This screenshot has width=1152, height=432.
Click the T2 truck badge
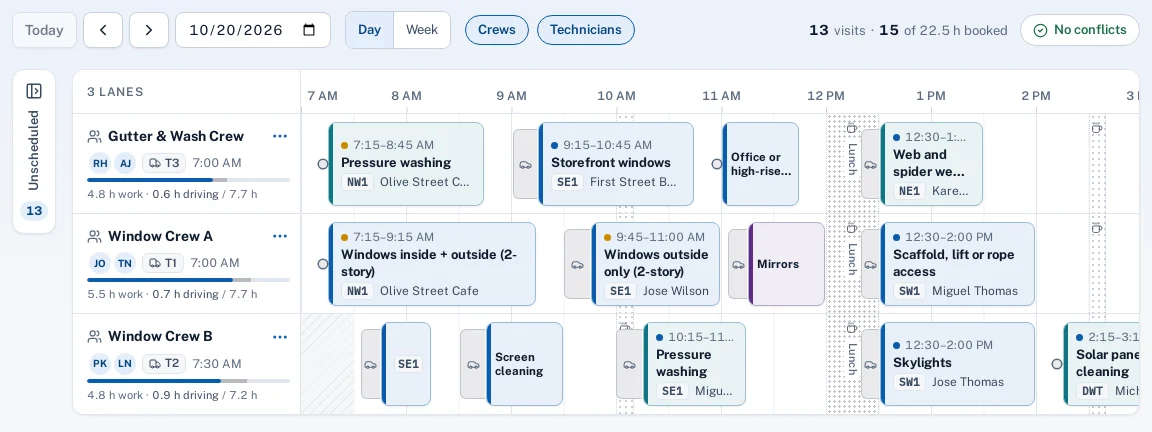coord(164,363)
